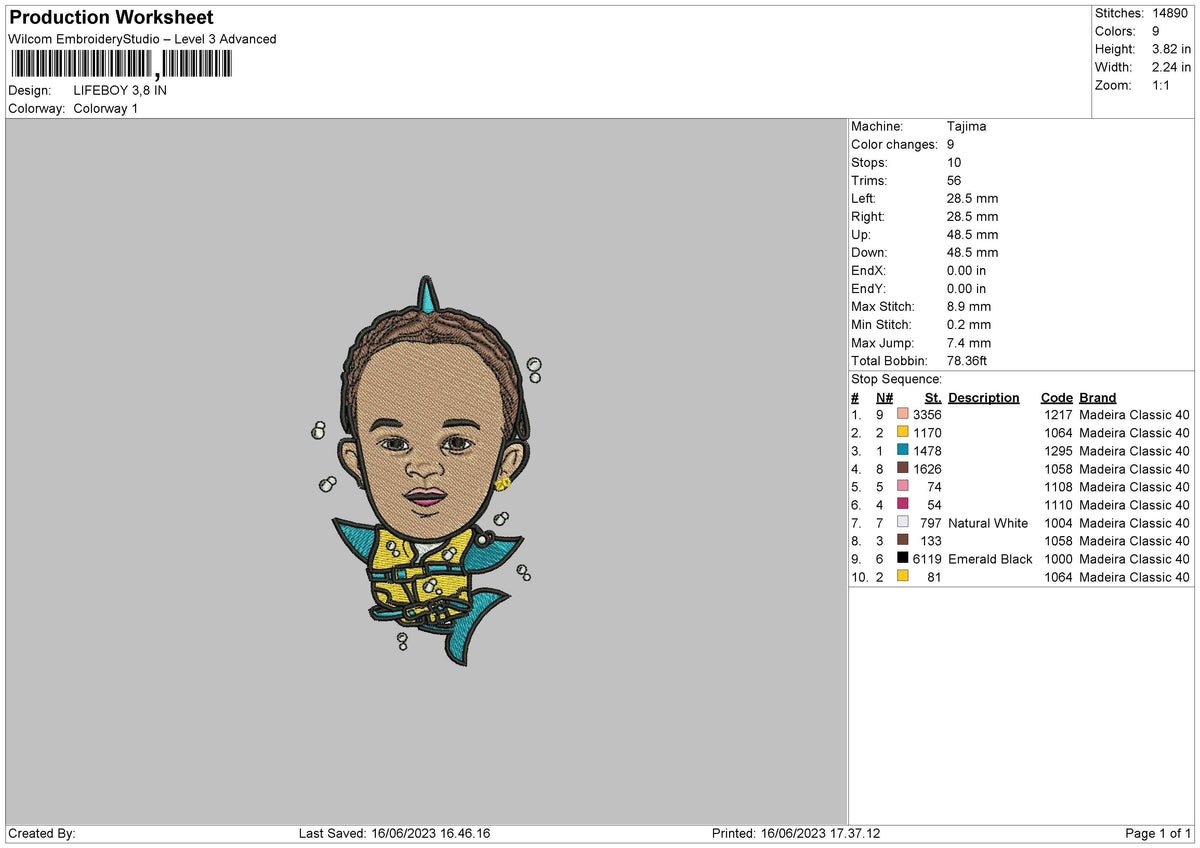
Task: Select the 'Down:' label
Action: click(869, 253)
